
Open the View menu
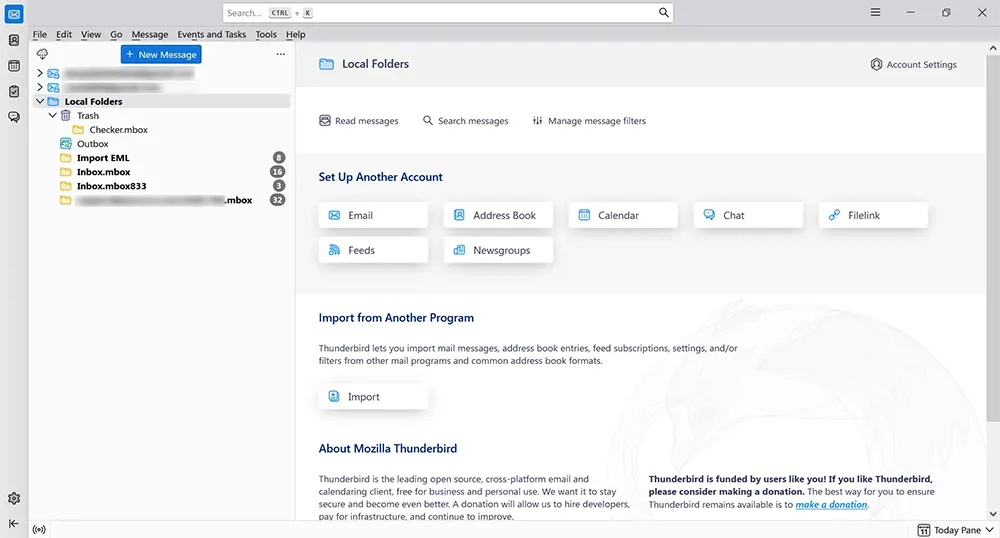[91, 34]
